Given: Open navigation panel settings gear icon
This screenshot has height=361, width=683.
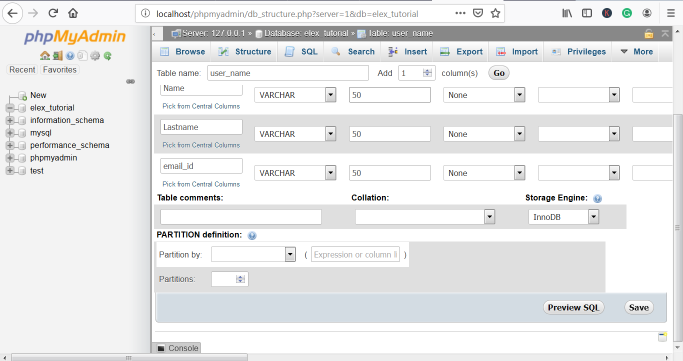Looking at the screenshot, I should coord(95,56).
